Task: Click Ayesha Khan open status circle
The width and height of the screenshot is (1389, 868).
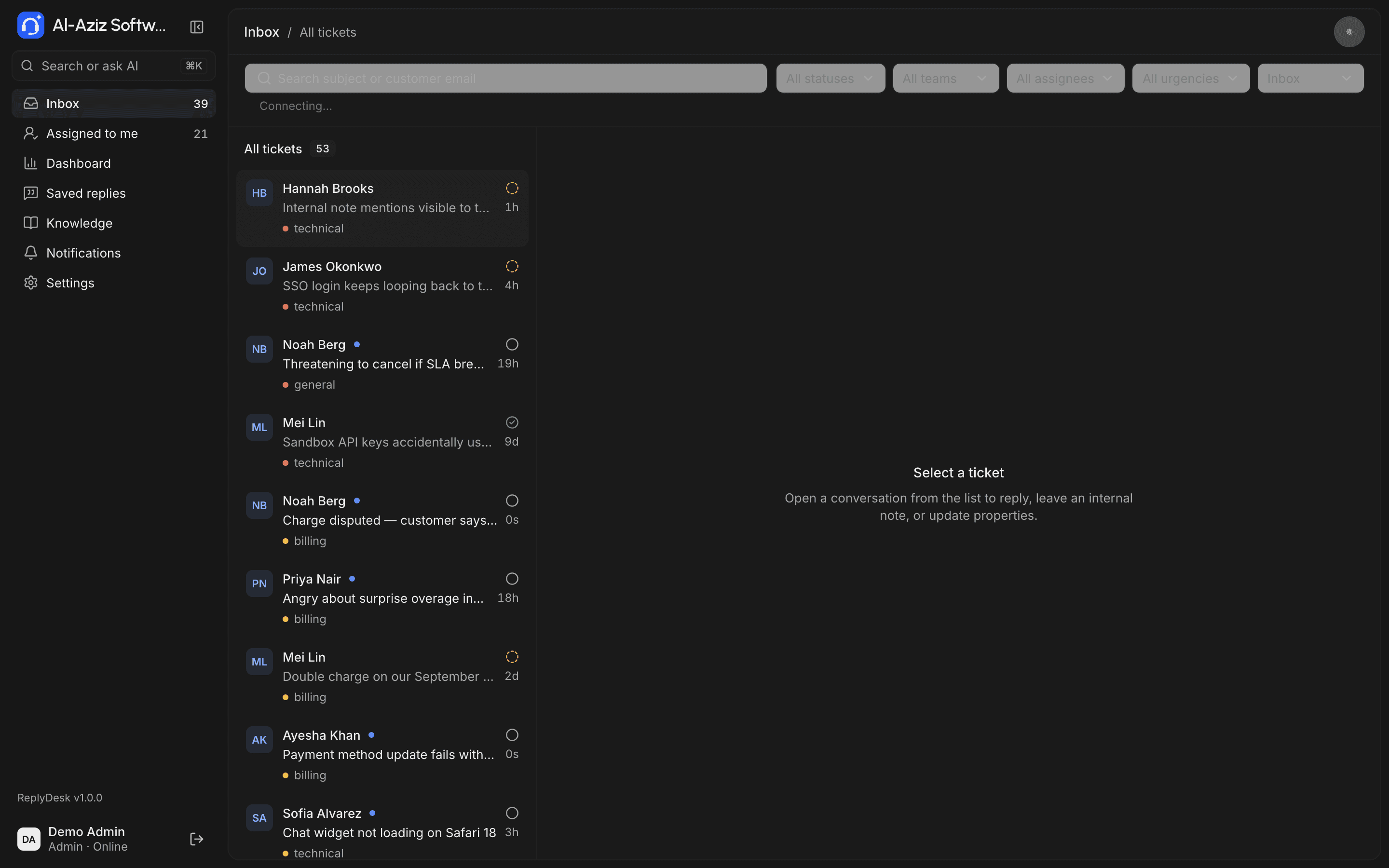Action: [x=512, y=735]
